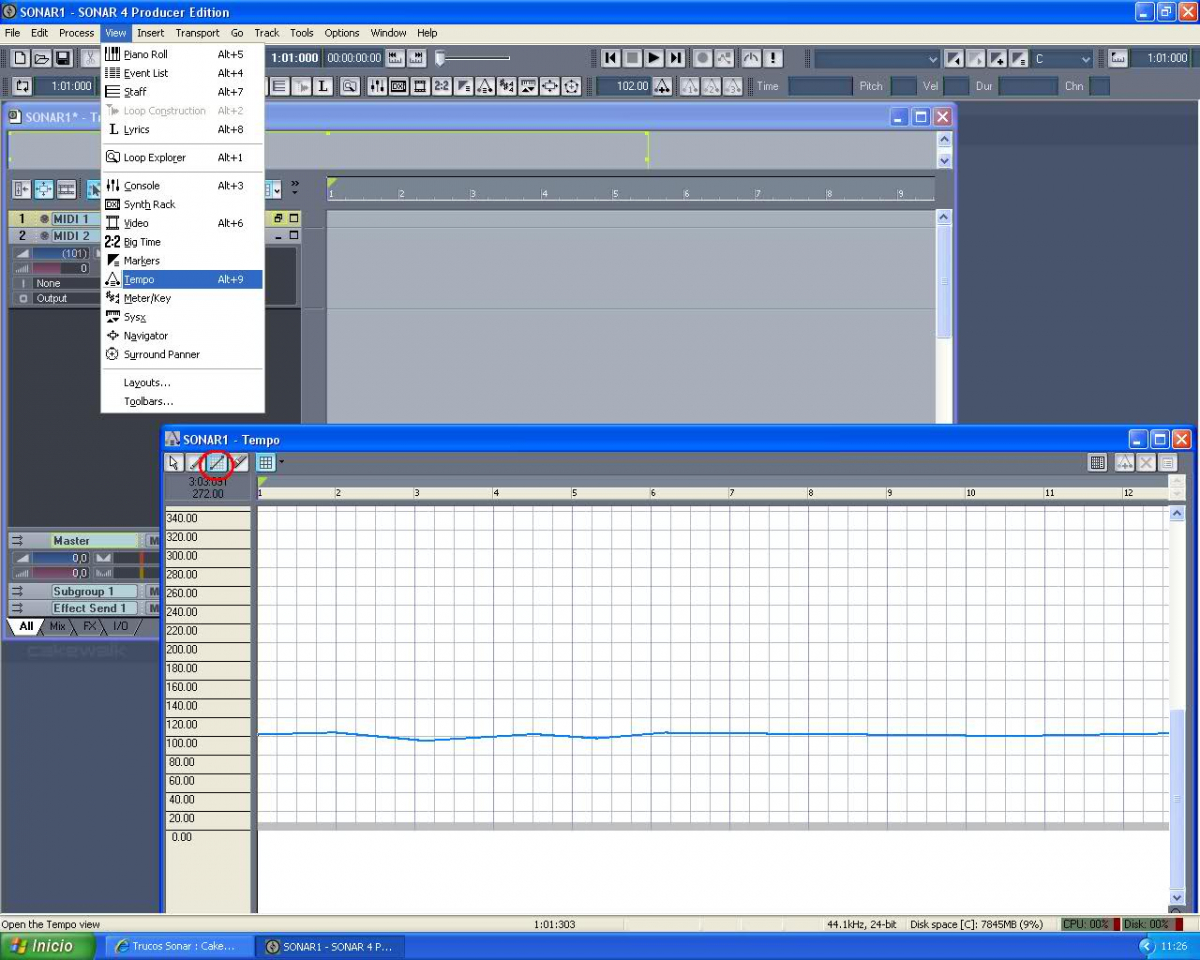
Task: Toggle the loop on/off button
Action: pos(22,86)
